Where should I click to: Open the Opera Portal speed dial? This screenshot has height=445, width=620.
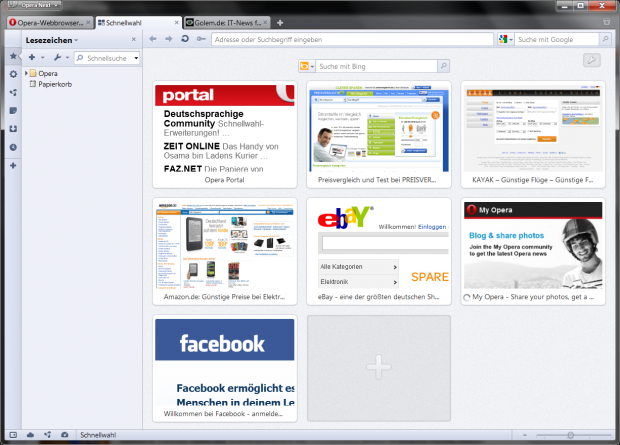click(x=225, y=134)
